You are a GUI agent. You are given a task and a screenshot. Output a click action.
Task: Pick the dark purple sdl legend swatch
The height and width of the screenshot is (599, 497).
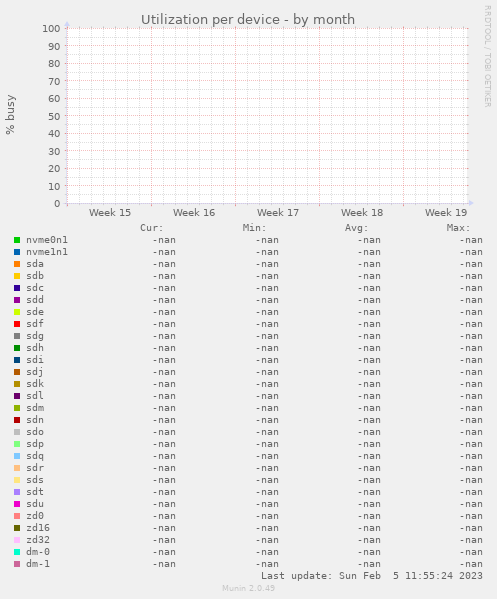[x=17, y=396]
